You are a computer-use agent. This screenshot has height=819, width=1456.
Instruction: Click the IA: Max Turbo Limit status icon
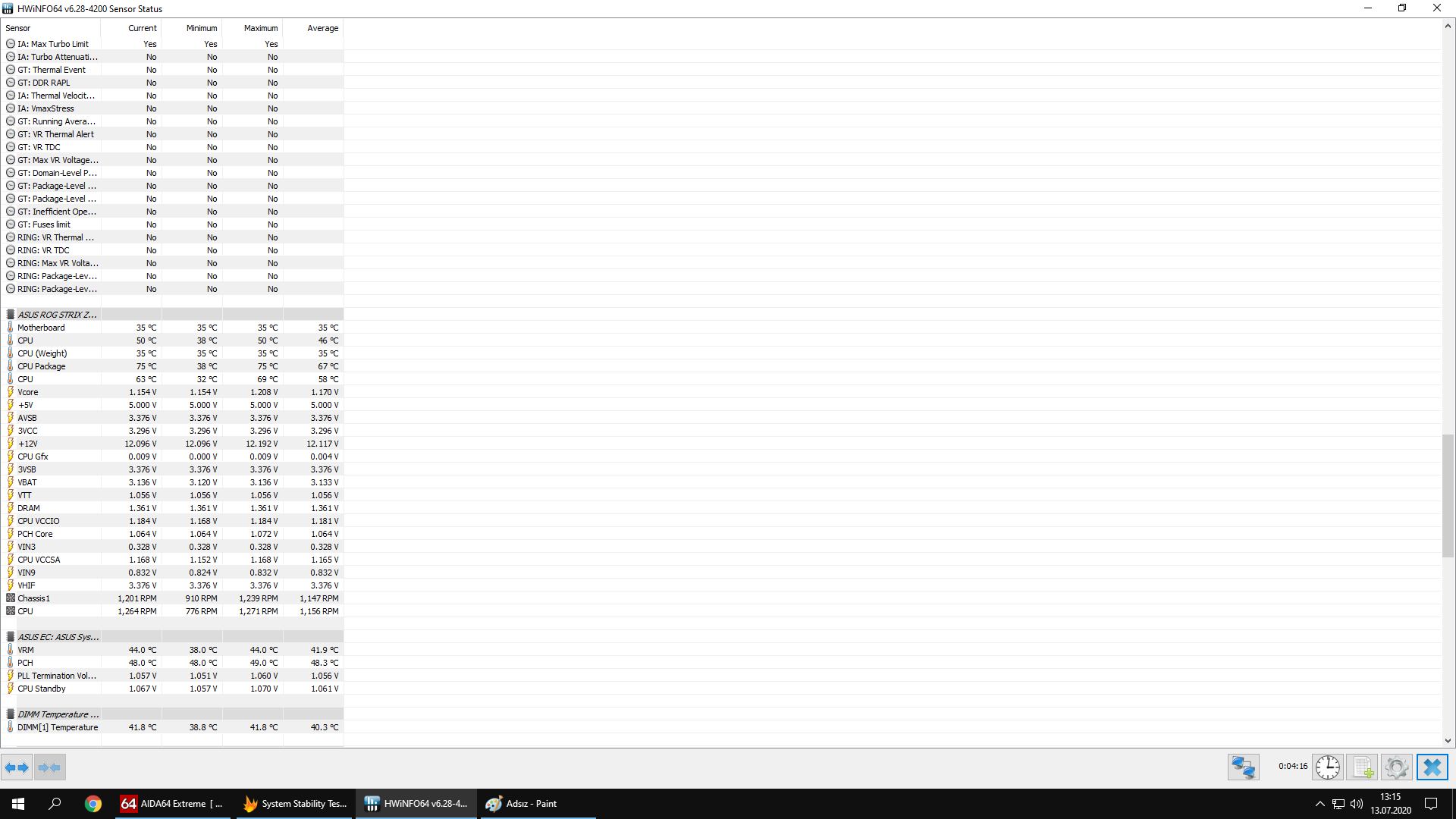point(11,44)
